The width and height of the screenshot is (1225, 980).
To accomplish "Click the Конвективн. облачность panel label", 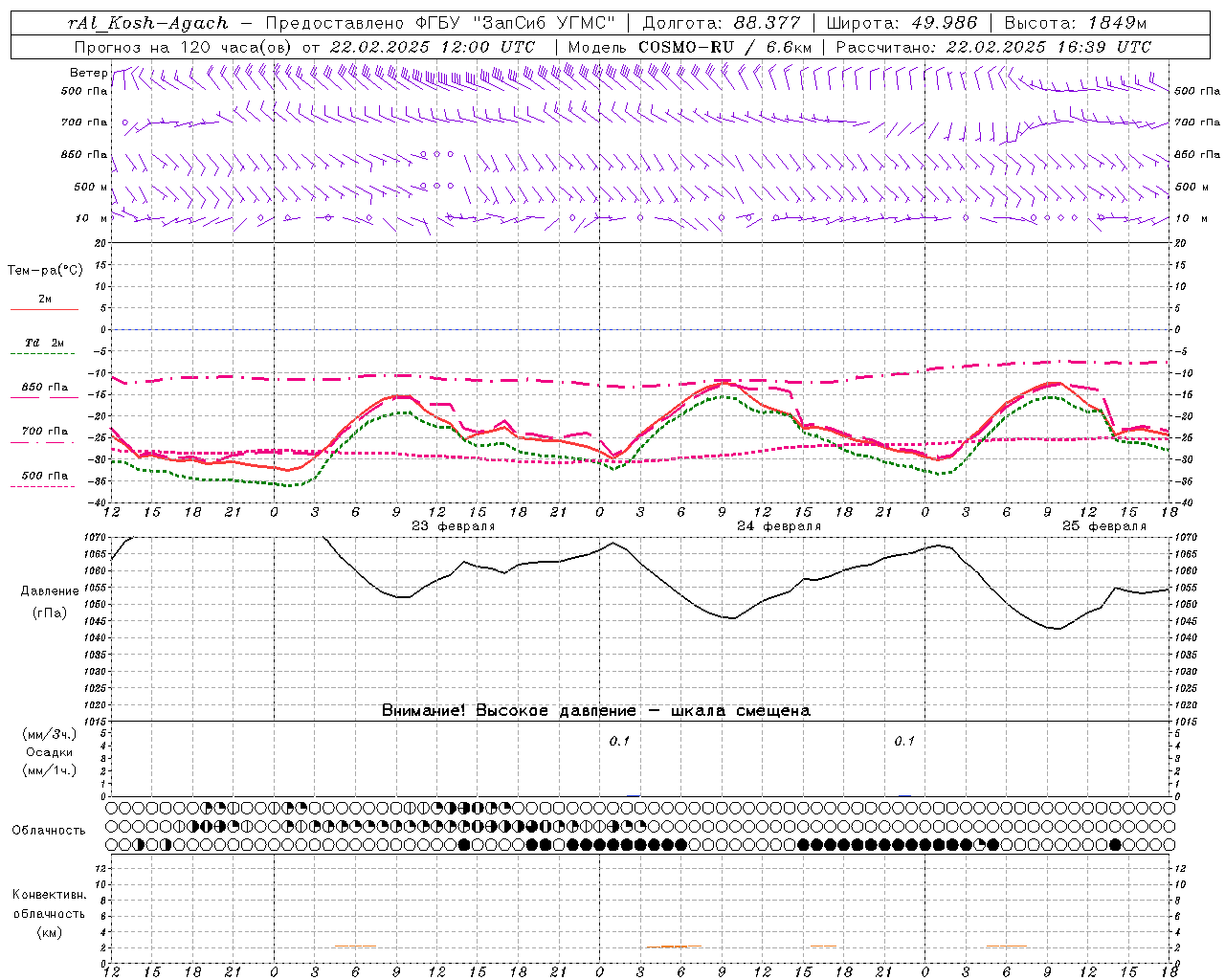I will click(x=49, y=904).
